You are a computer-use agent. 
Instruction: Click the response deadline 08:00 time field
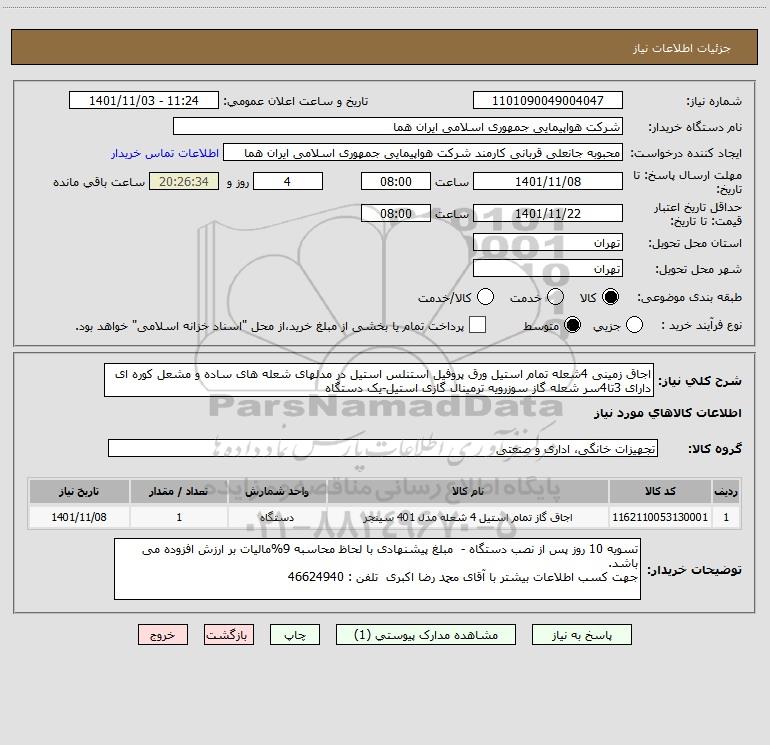pos(396,181)
